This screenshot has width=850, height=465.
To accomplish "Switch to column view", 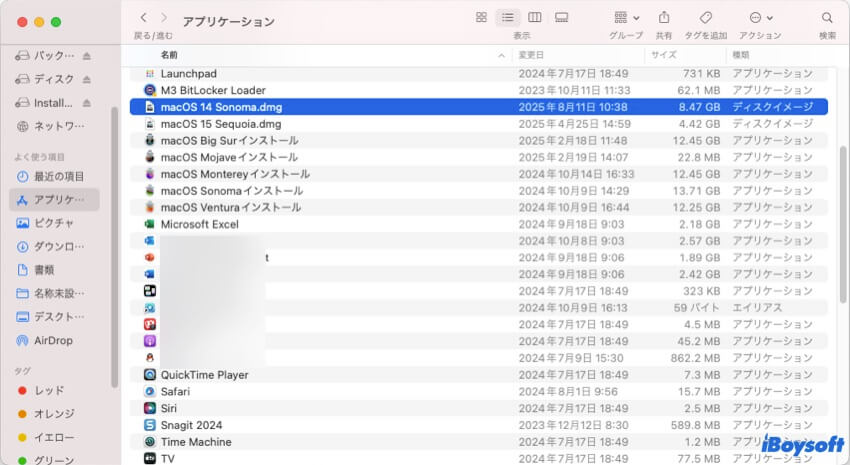I will (x=535, y=18).
